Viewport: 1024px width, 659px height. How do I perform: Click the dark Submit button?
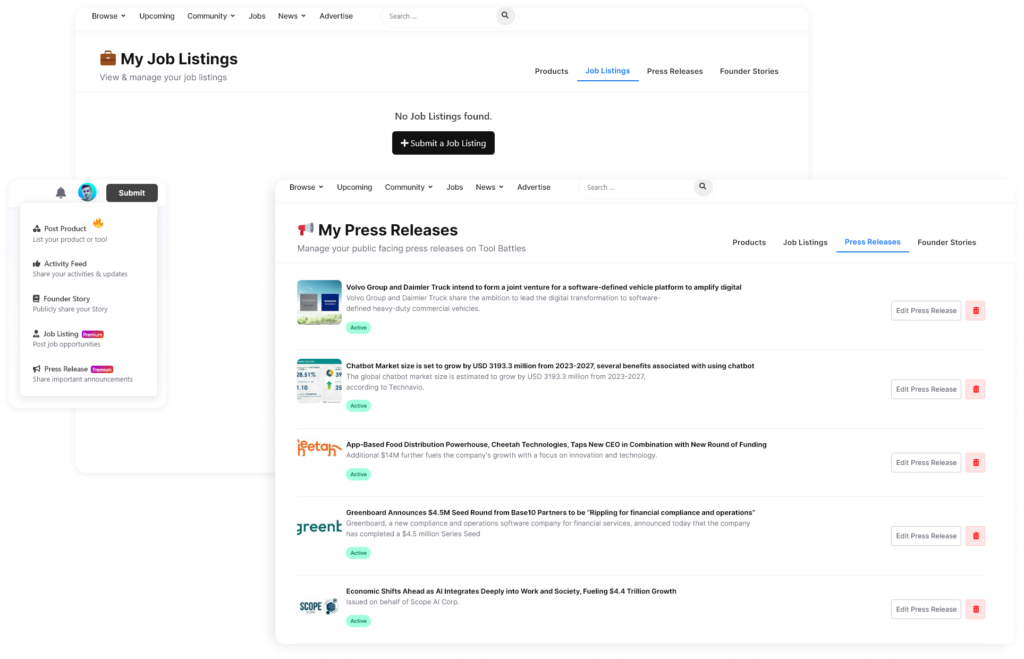pos(132,193)
